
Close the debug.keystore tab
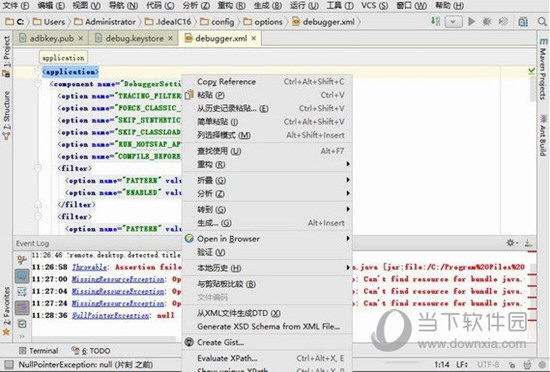170,38
